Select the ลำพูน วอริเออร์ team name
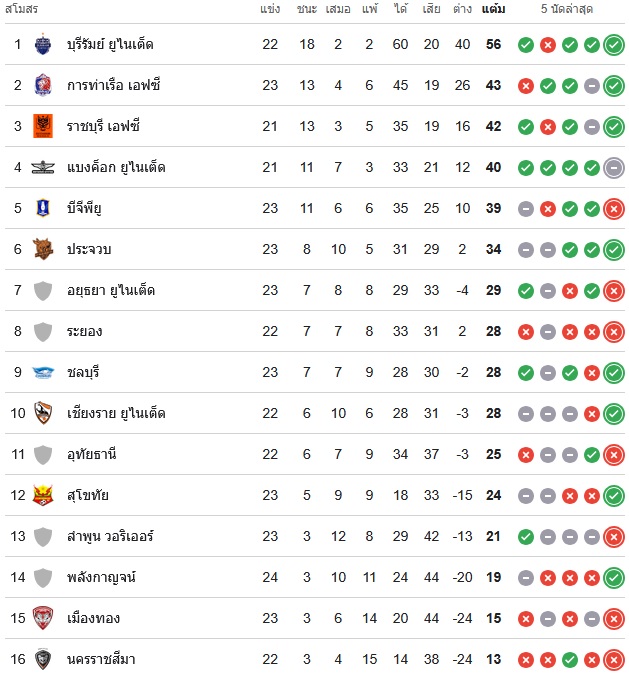The width and height of the screenshot is (629, 673). pos(110,536)
